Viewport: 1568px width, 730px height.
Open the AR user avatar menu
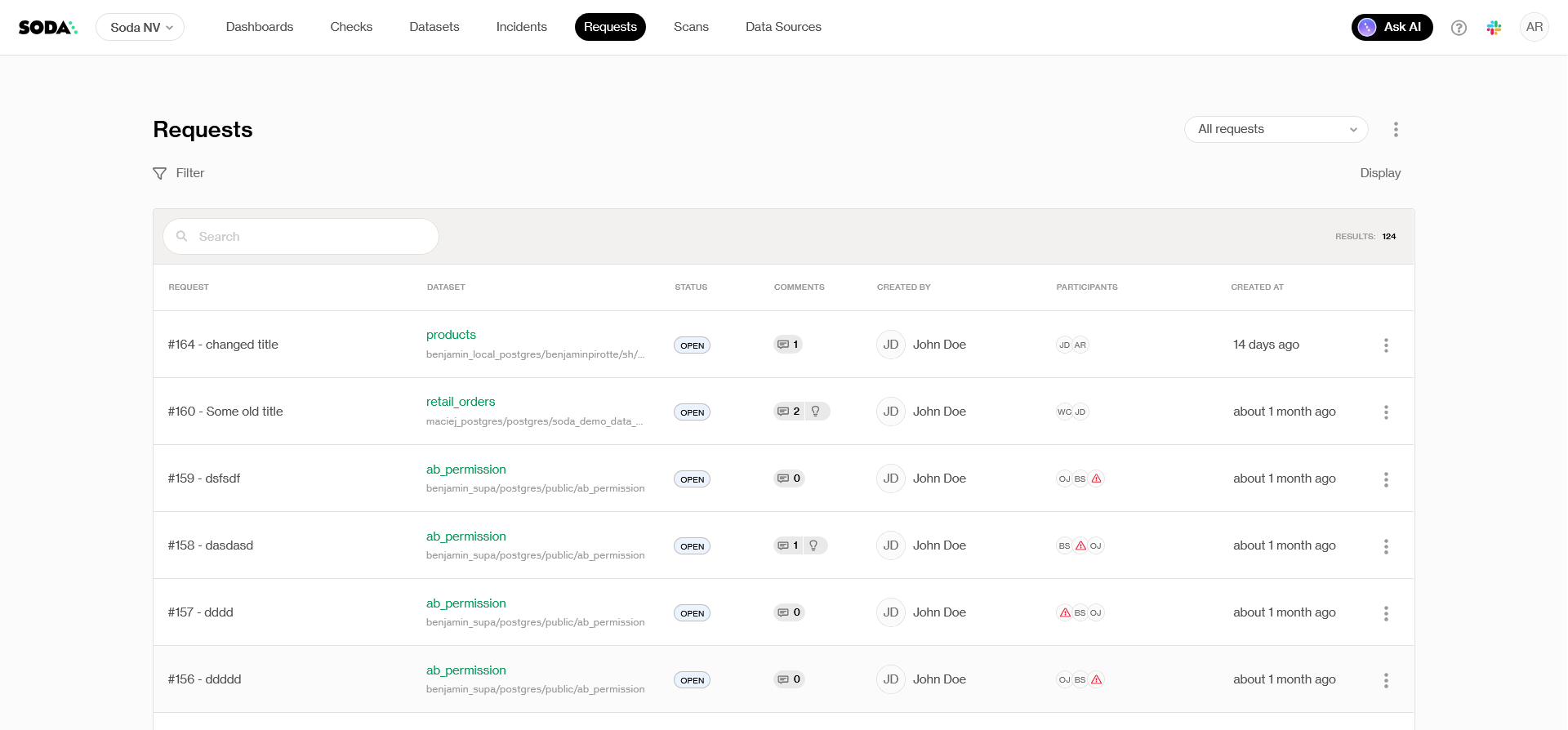1534,27
